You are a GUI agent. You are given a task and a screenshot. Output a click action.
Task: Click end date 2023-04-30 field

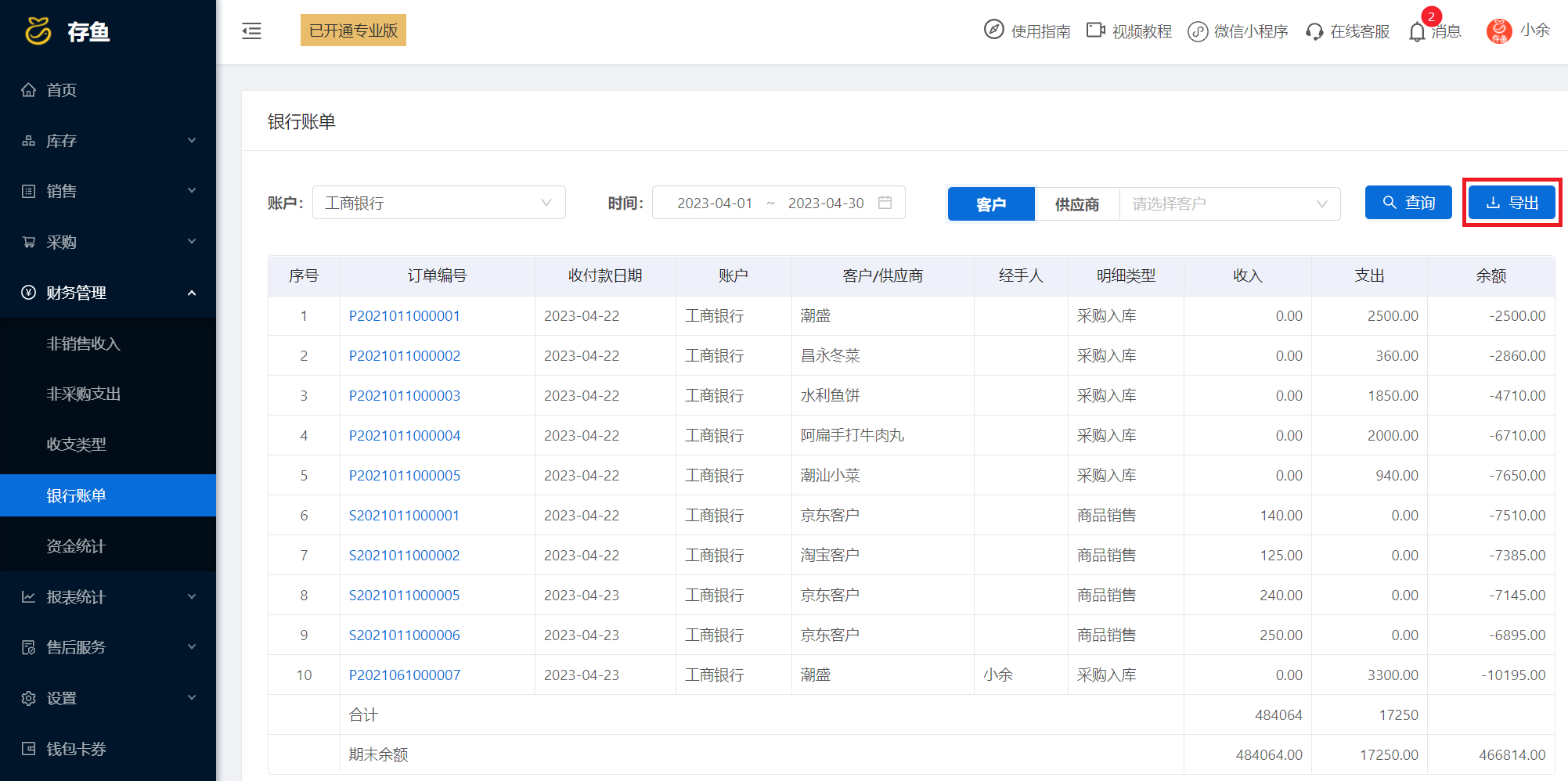[826, 203]
